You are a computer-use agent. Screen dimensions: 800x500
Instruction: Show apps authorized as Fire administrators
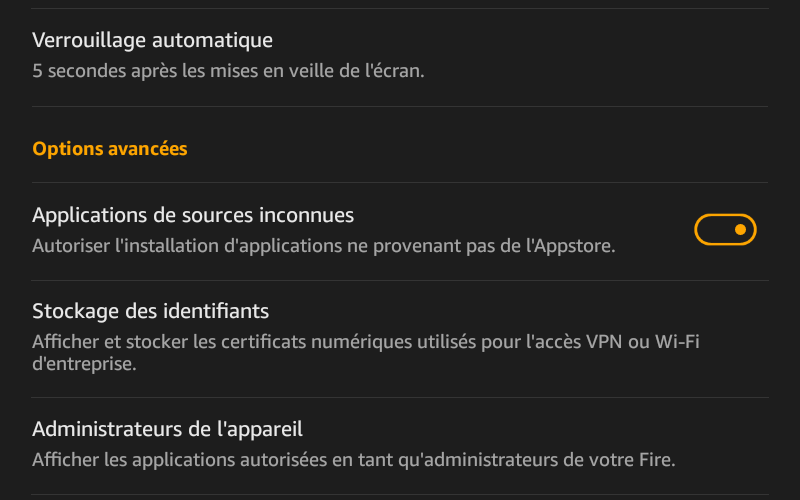click(x=400, y=446)
